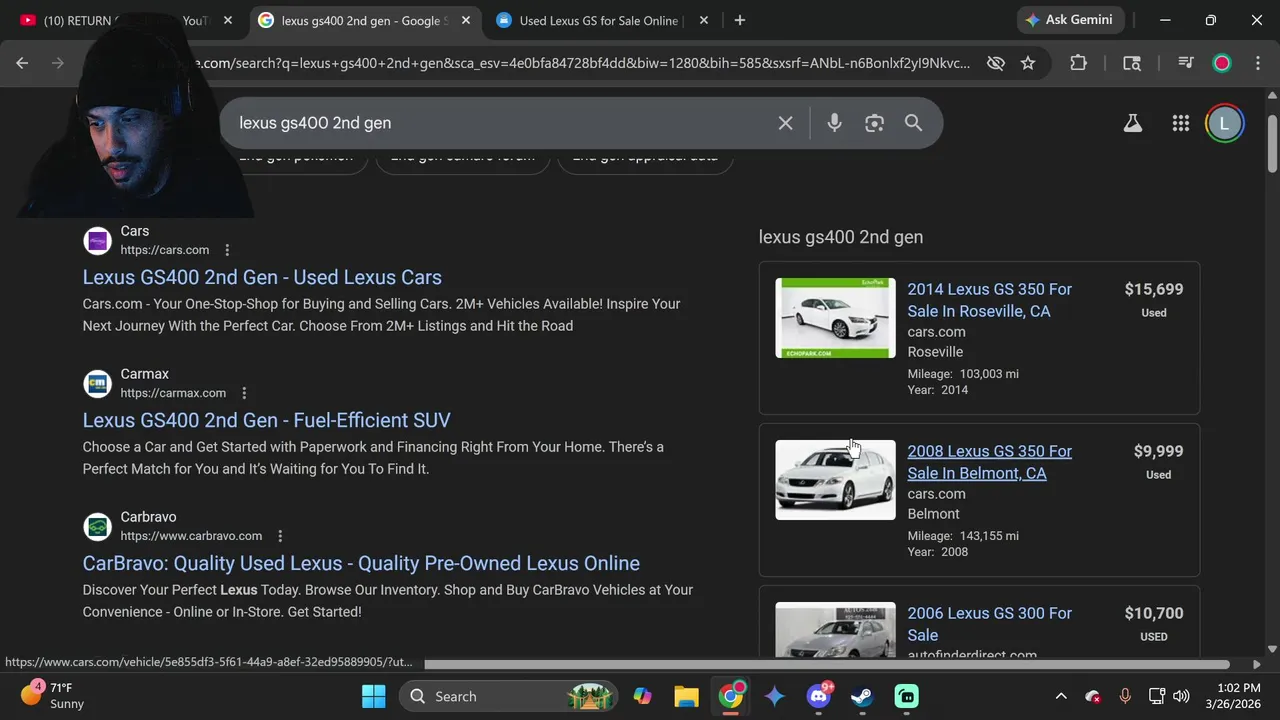Click the 2008 Lexus GS 350 thumbnail
This screenshot has height=720, width=1280.
[x=835, y=480]
